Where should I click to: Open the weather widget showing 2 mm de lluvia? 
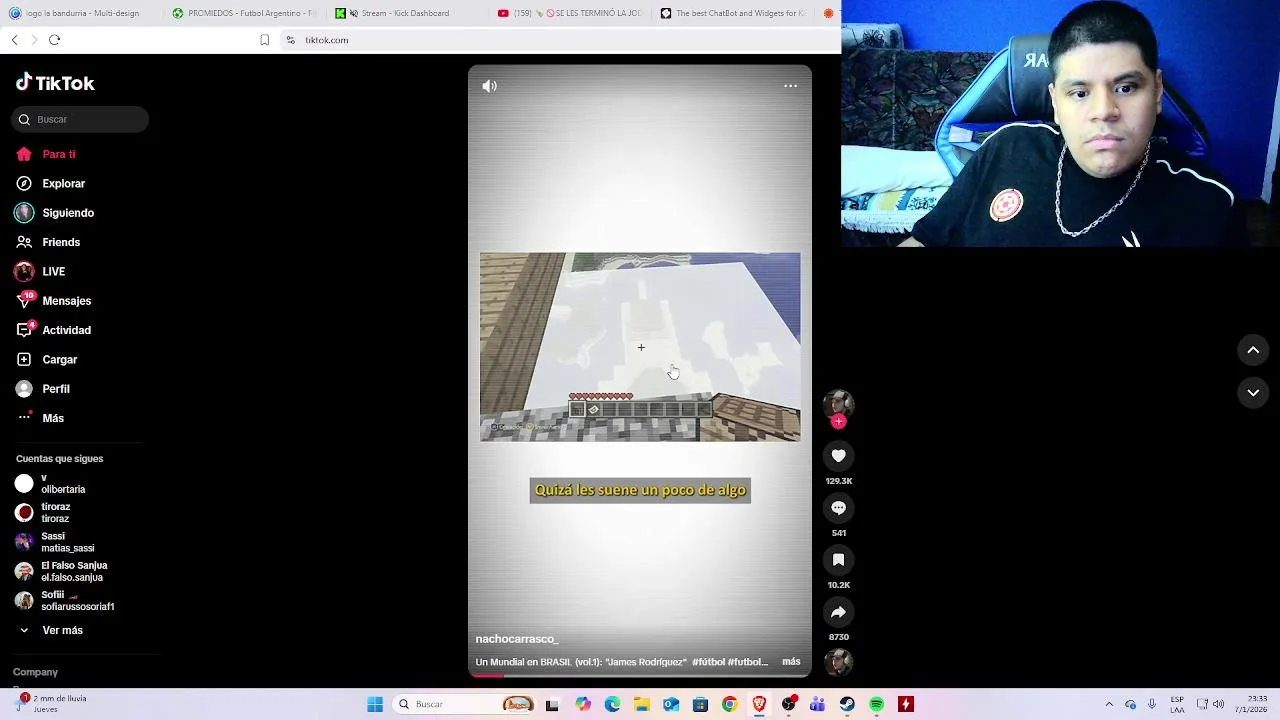tap(50, 704)
